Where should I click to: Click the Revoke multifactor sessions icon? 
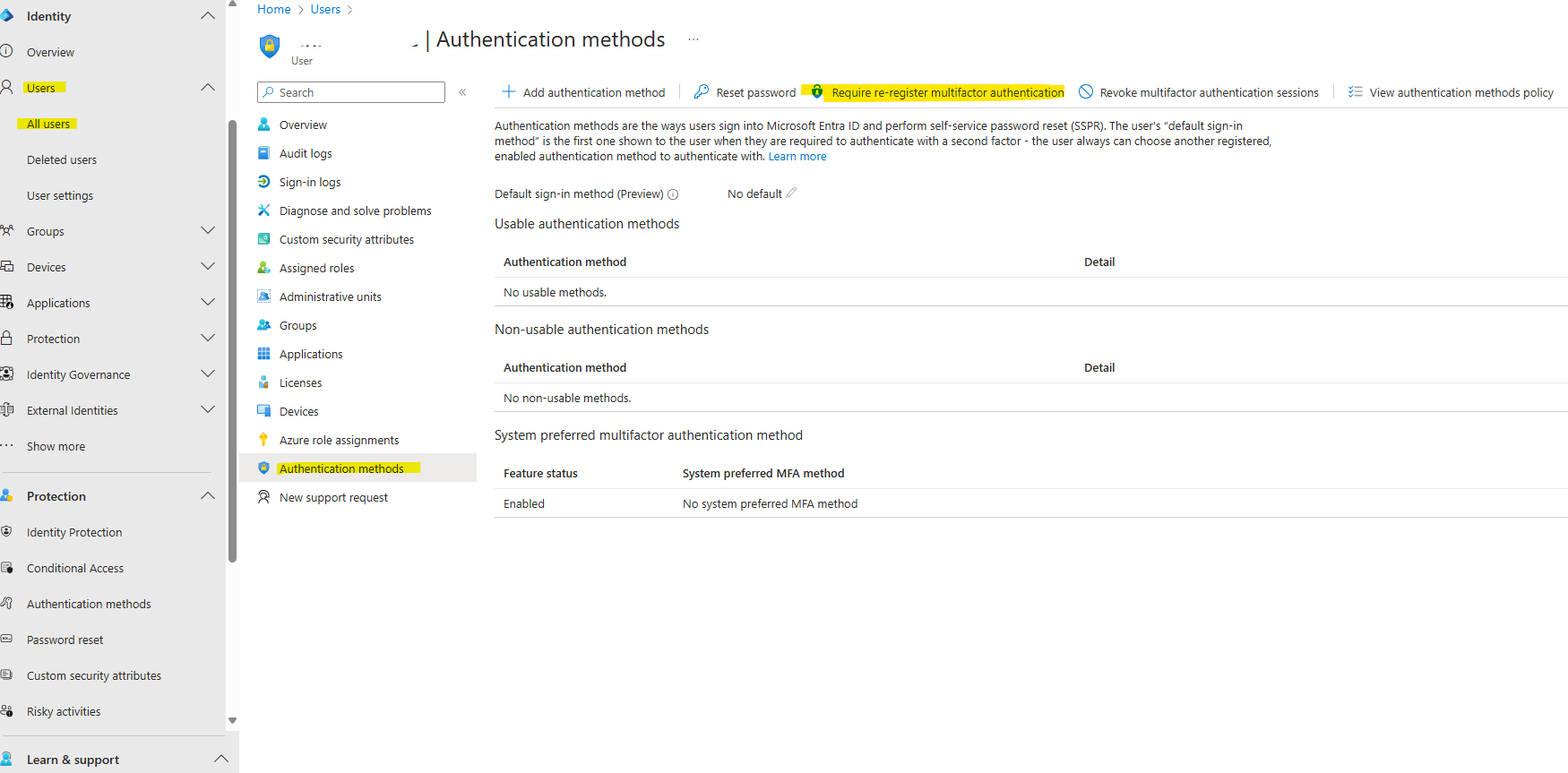(x=1086, y=91)
